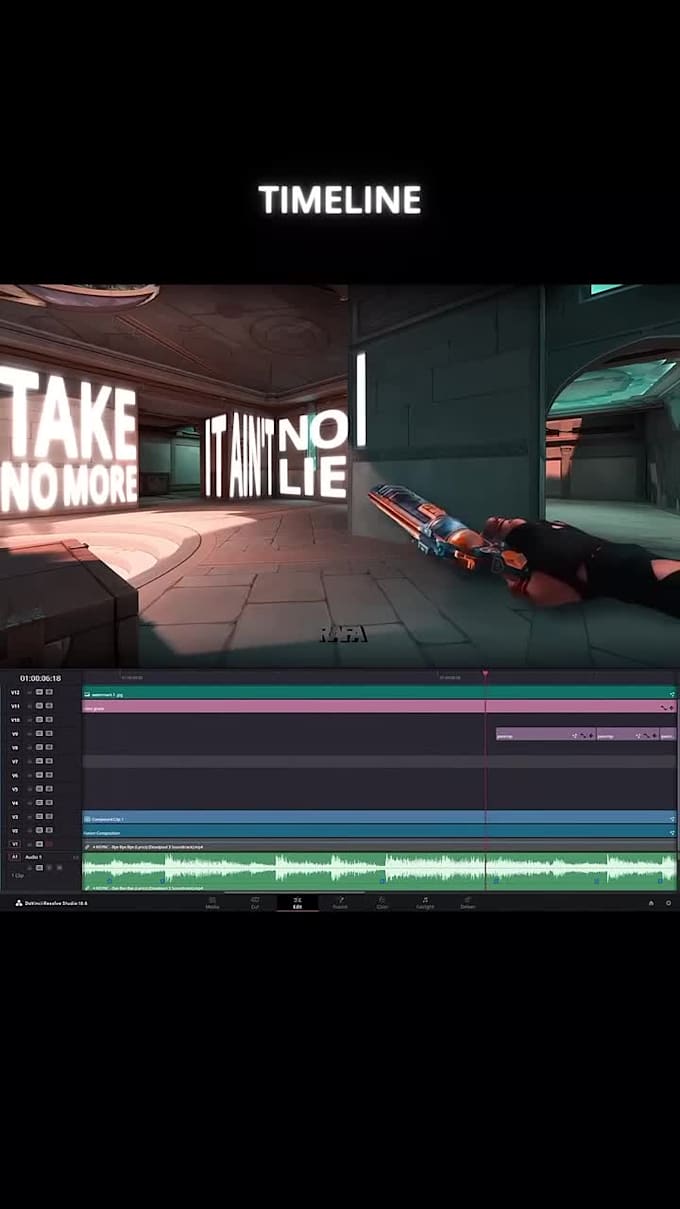
Task: Click the Home project manager icon
Action: point(651,903)
